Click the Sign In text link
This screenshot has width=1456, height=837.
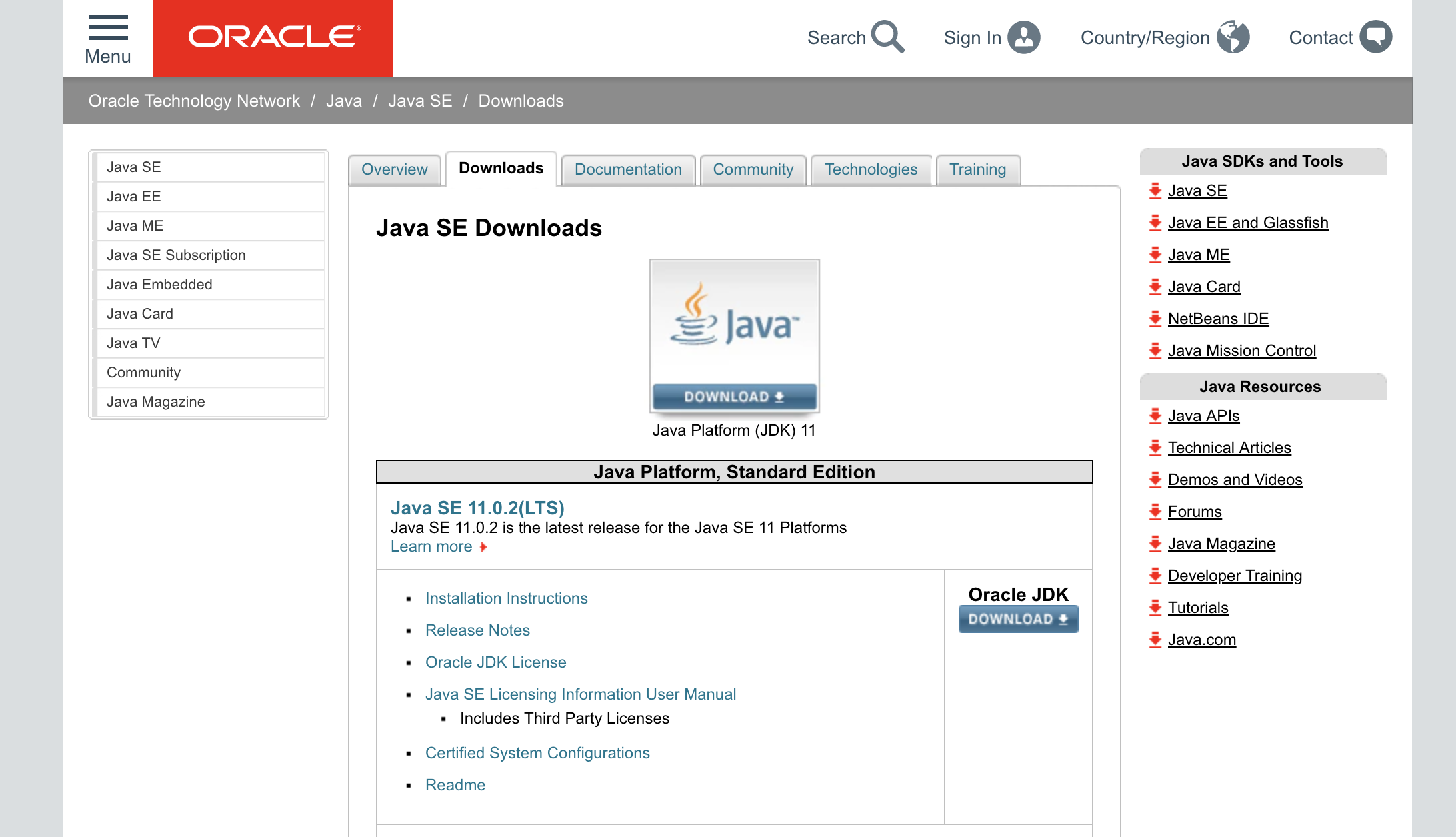973,38
